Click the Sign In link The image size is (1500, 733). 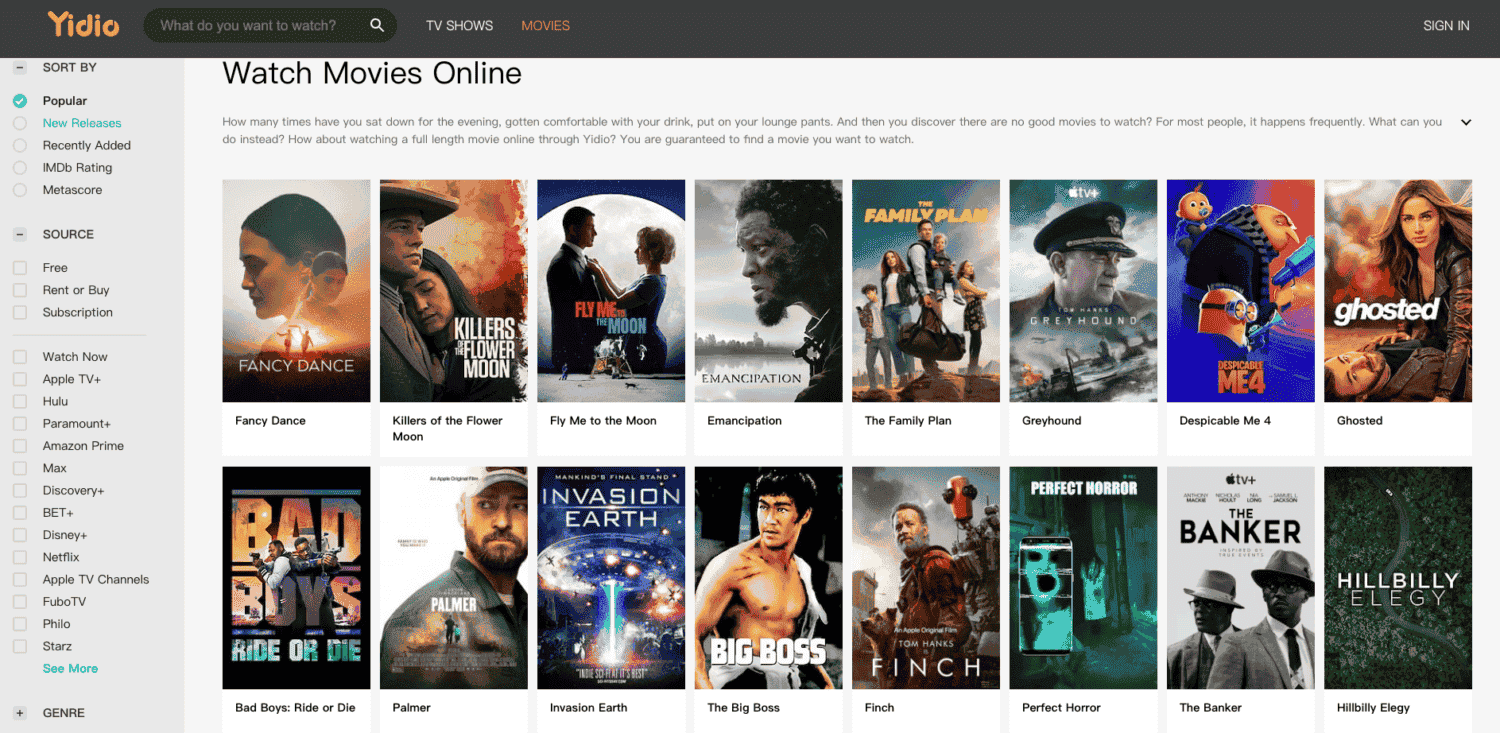[1446, 26]
